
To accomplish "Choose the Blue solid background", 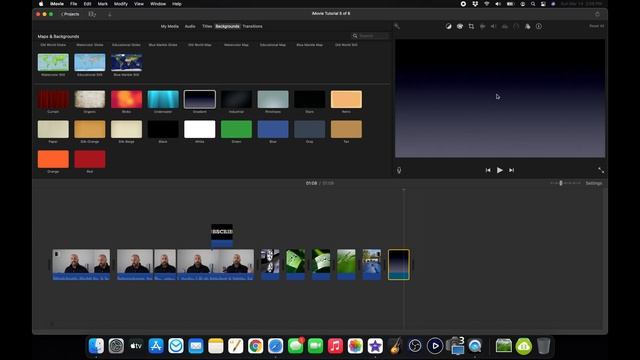I will (273, 129).
